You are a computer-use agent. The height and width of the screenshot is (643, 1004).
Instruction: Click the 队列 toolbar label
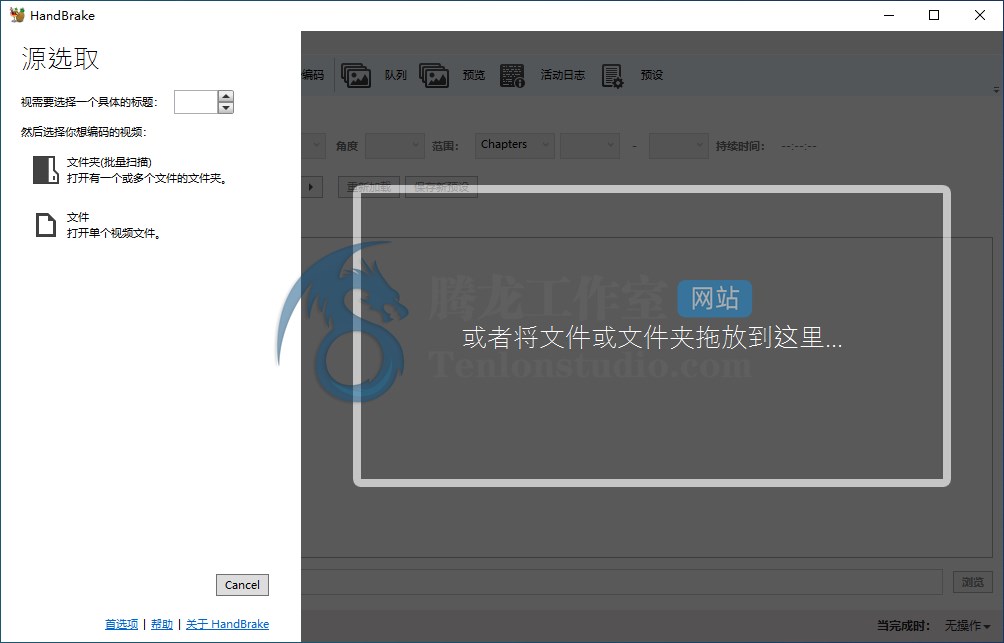pos(395,76)
